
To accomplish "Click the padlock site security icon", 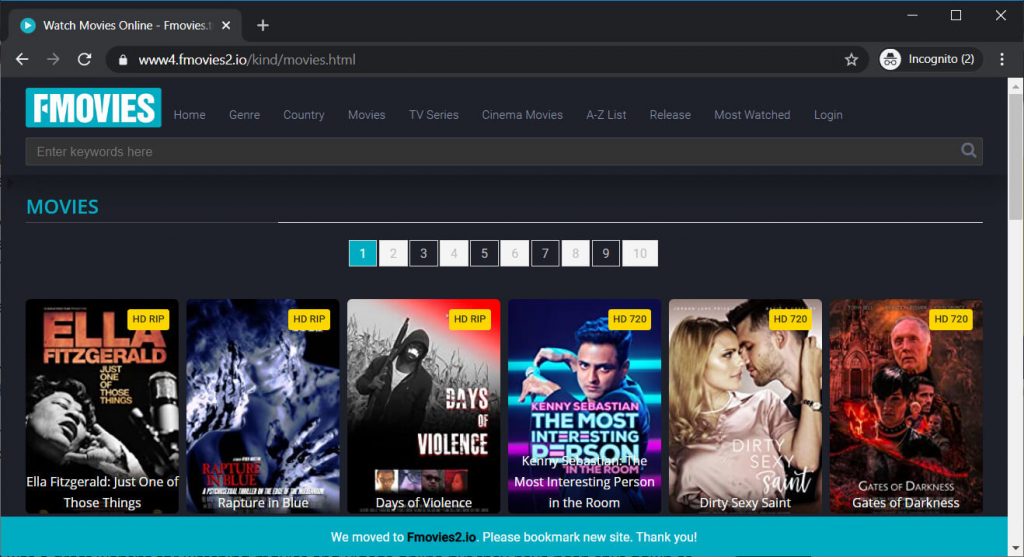I will tap(123, 60).
